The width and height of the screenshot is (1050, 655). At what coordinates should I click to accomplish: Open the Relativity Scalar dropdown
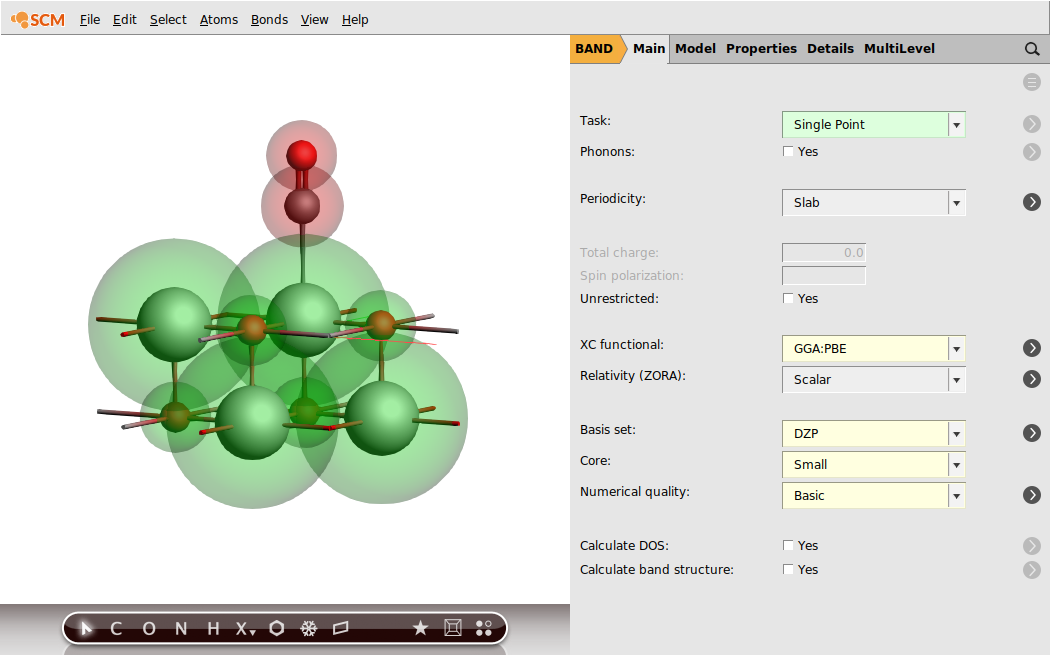tap(873, 380)
